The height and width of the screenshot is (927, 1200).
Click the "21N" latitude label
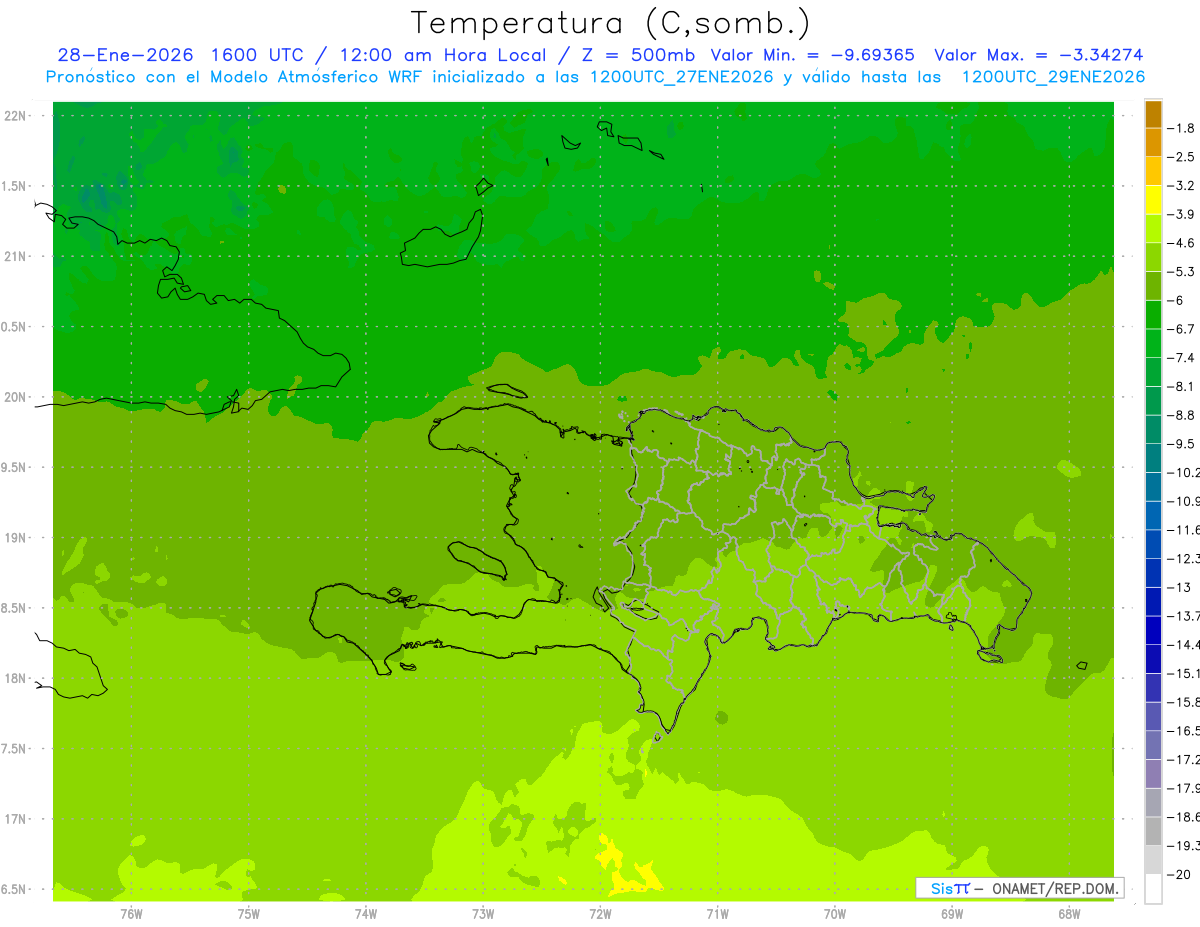click(x=15, y=257)
